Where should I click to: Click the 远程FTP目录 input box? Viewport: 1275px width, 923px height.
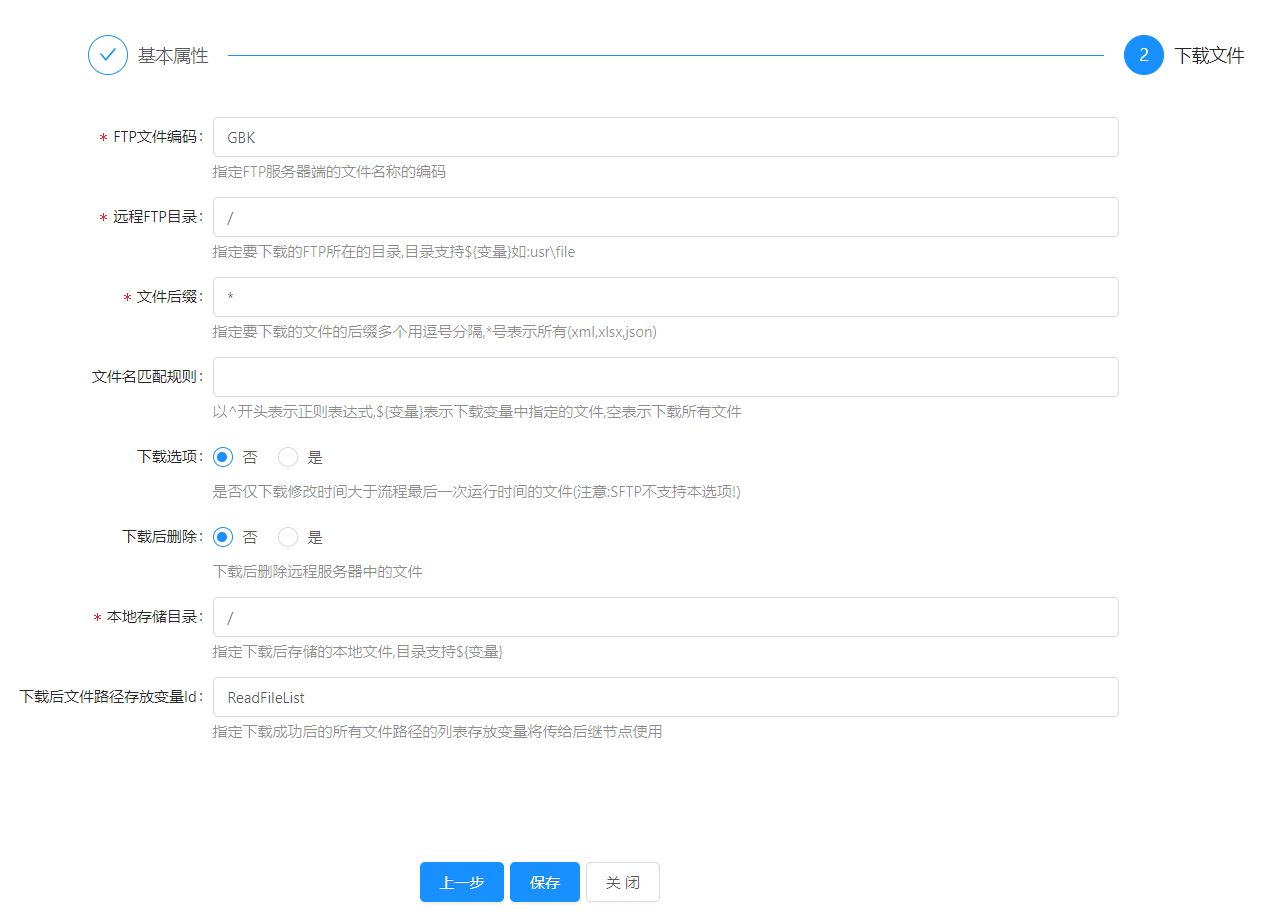[665, 217]
